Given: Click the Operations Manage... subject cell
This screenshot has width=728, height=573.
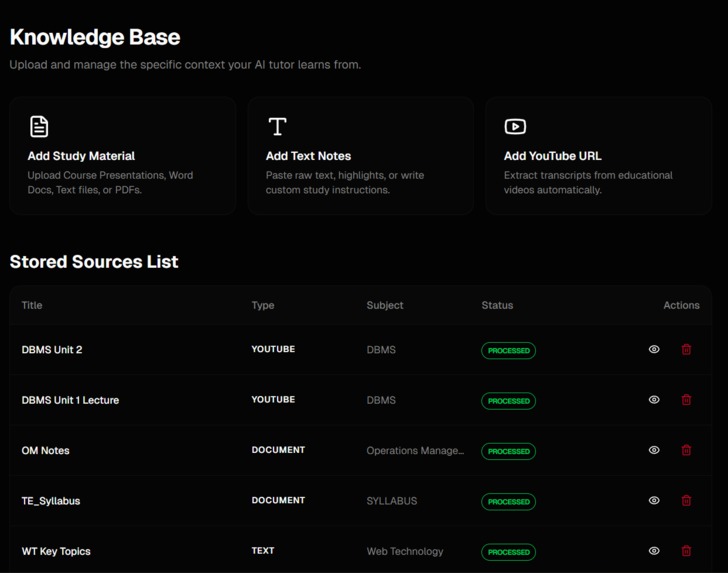Looking at the screenshot, I should click(x=415, y=450).
